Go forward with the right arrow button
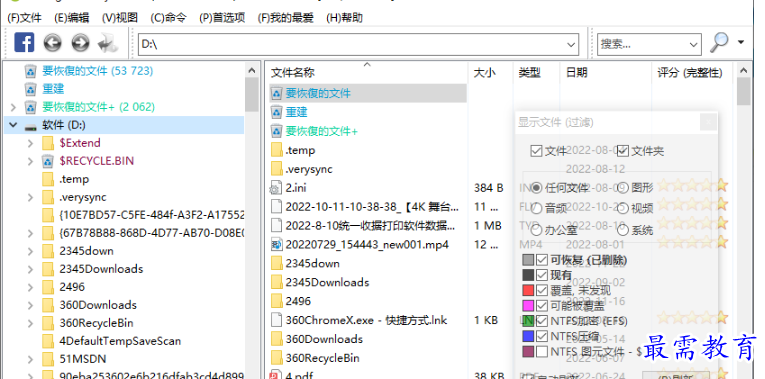This screenshot has height=379, width=765. click(x=80, y=43)
